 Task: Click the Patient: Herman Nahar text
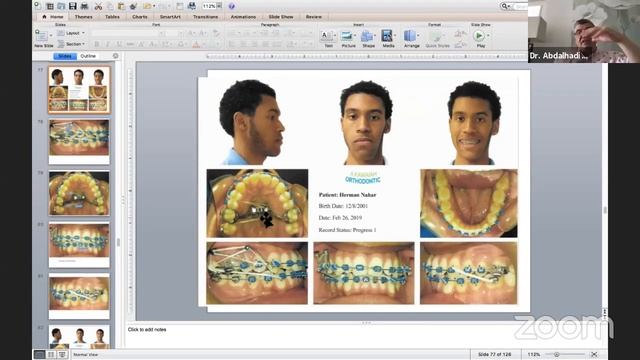click(347, 195)
